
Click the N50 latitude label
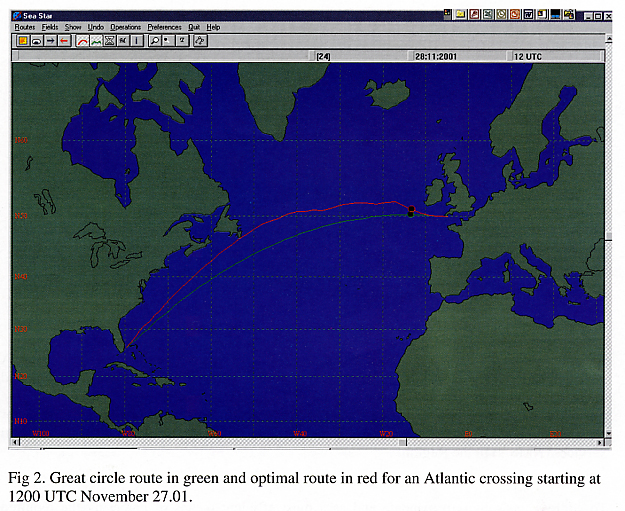(x=21, y=216)
